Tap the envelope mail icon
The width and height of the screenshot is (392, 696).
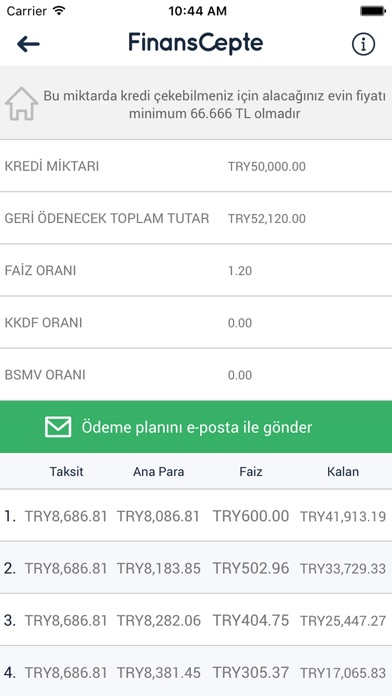click(x=58, y=427)
